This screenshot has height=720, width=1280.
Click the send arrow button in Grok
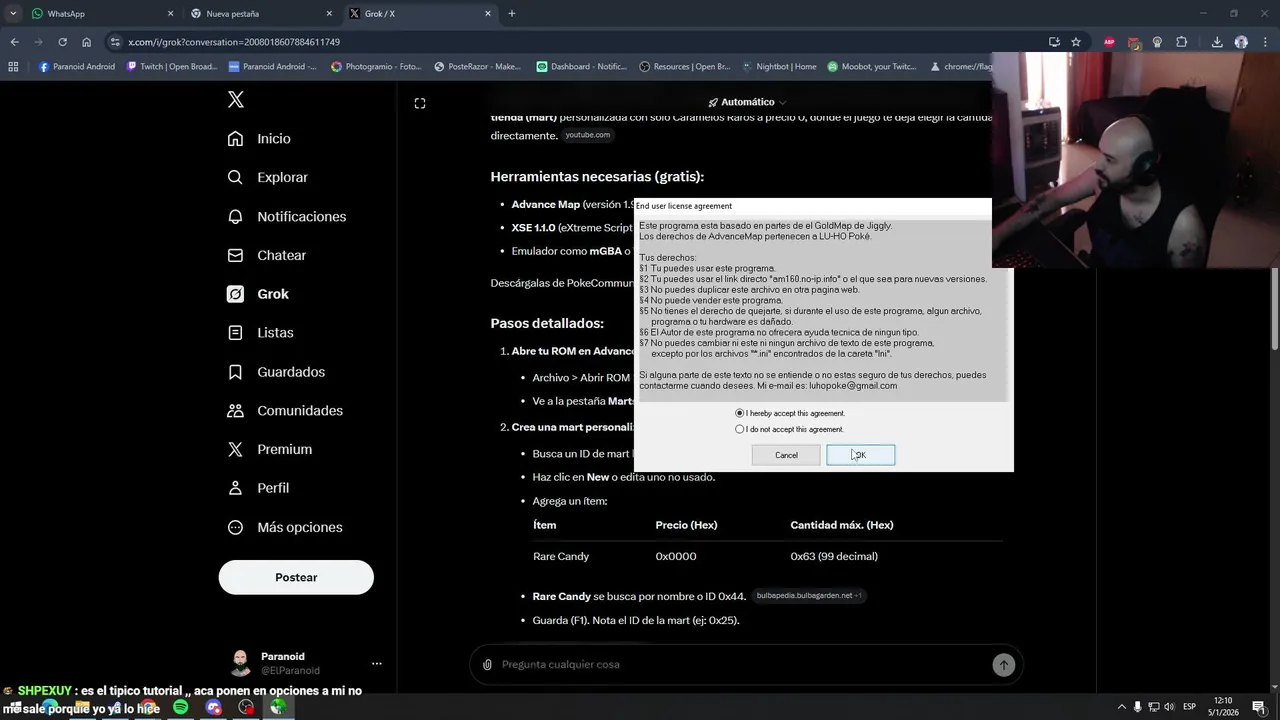[x=1004, y=664]
